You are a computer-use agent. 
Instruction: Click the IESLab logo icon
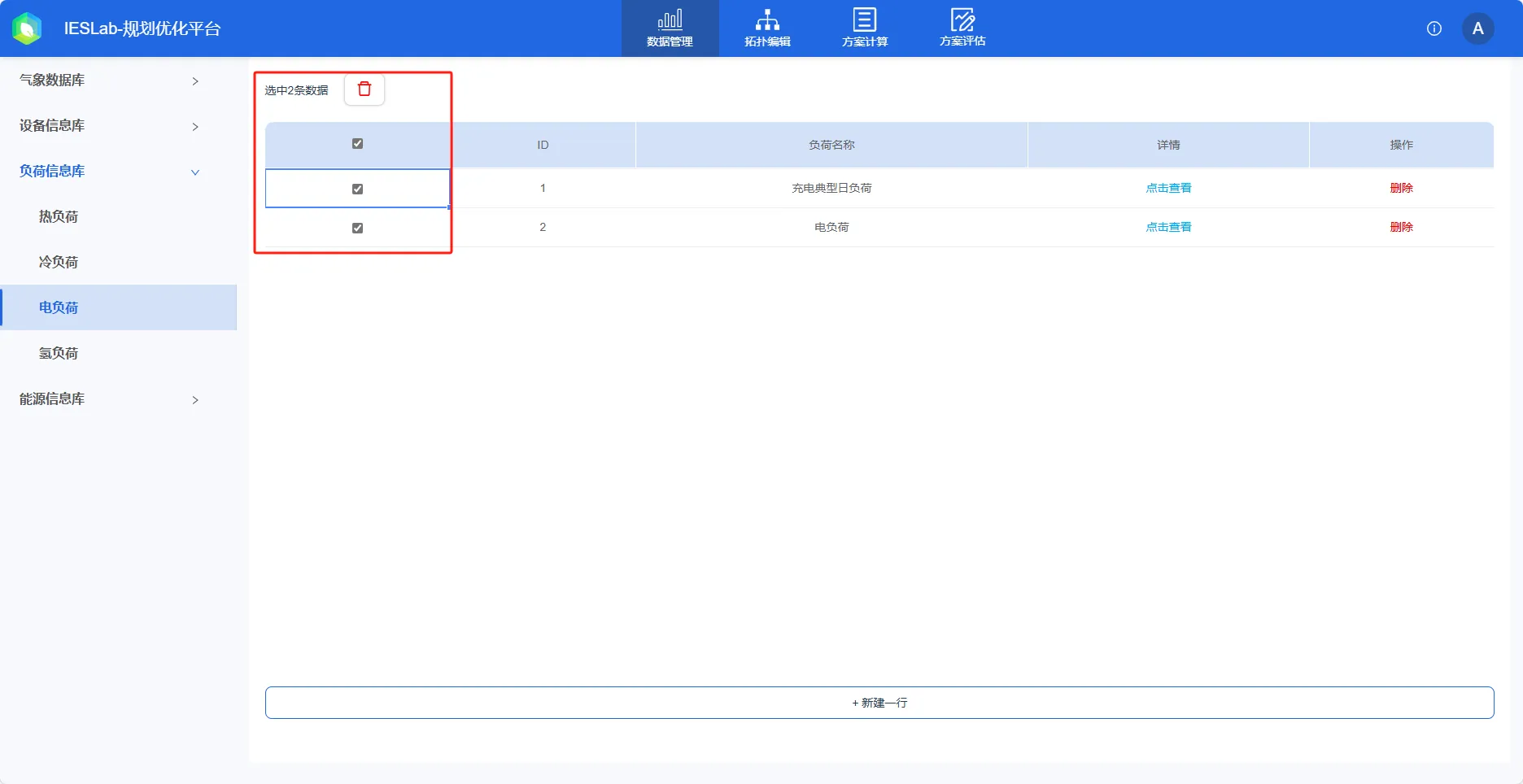[27, 28]
